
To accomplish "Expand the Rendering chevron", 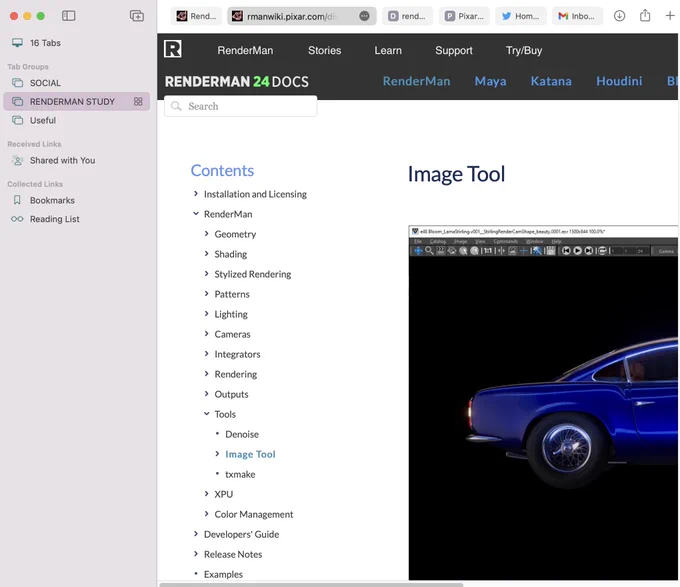I will tap(206, 373).
